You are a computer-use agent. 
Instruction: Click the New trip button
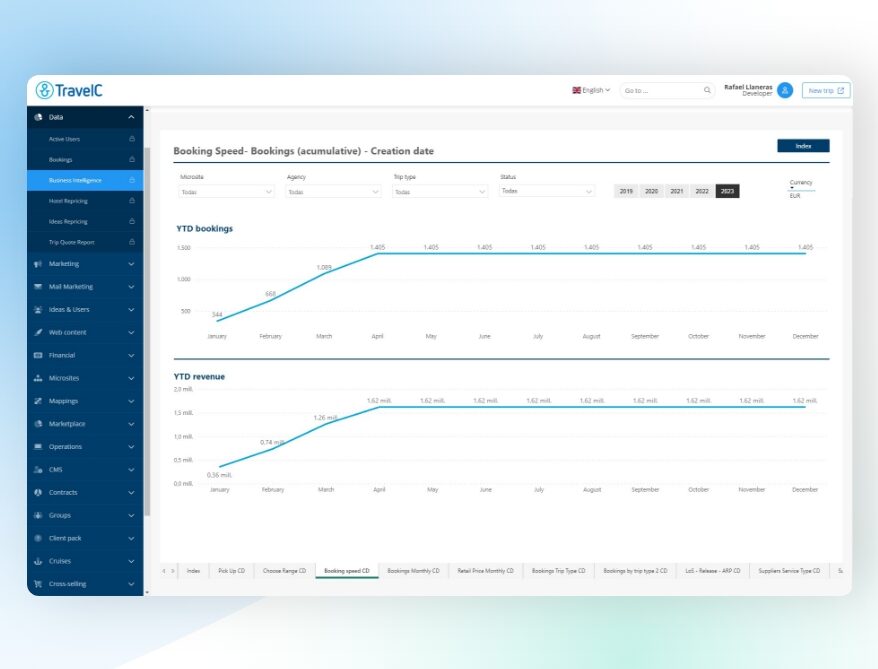point(826,91)
